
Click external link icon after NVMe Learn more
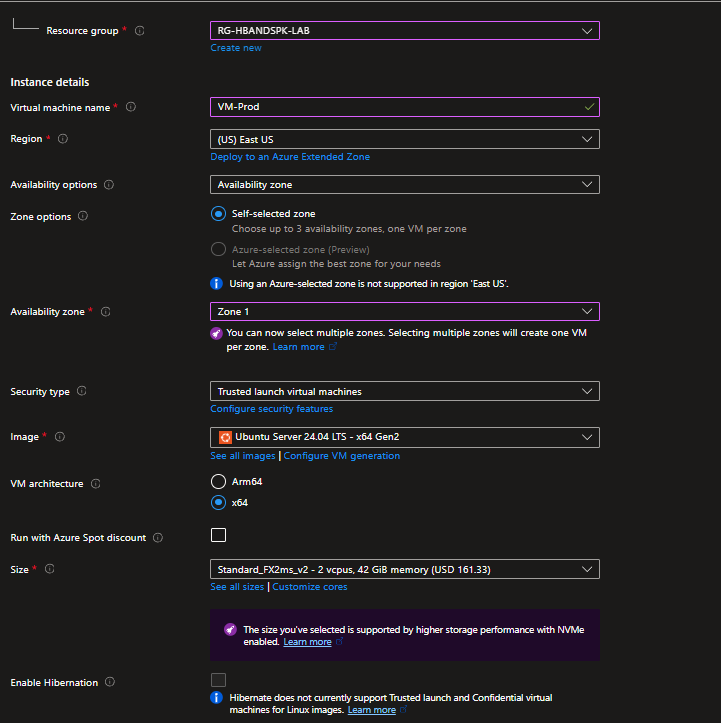pyautogui.click(x=340, y=641)
